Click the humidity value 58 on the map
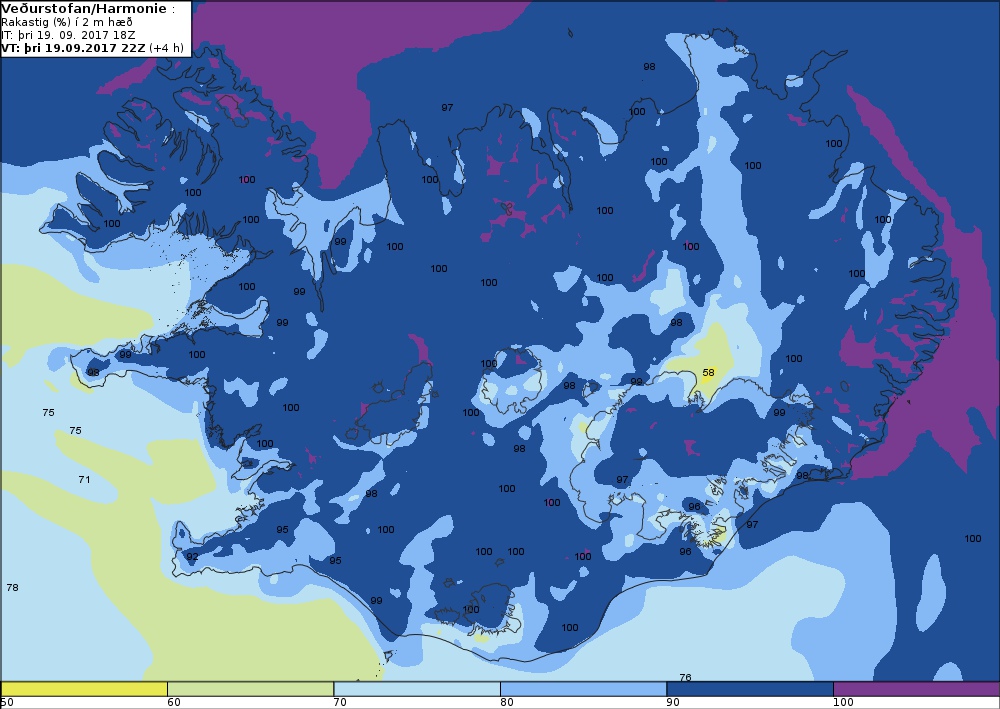Image resolution: width=1000 pixels, height=709 pixels. click(709, 372)
